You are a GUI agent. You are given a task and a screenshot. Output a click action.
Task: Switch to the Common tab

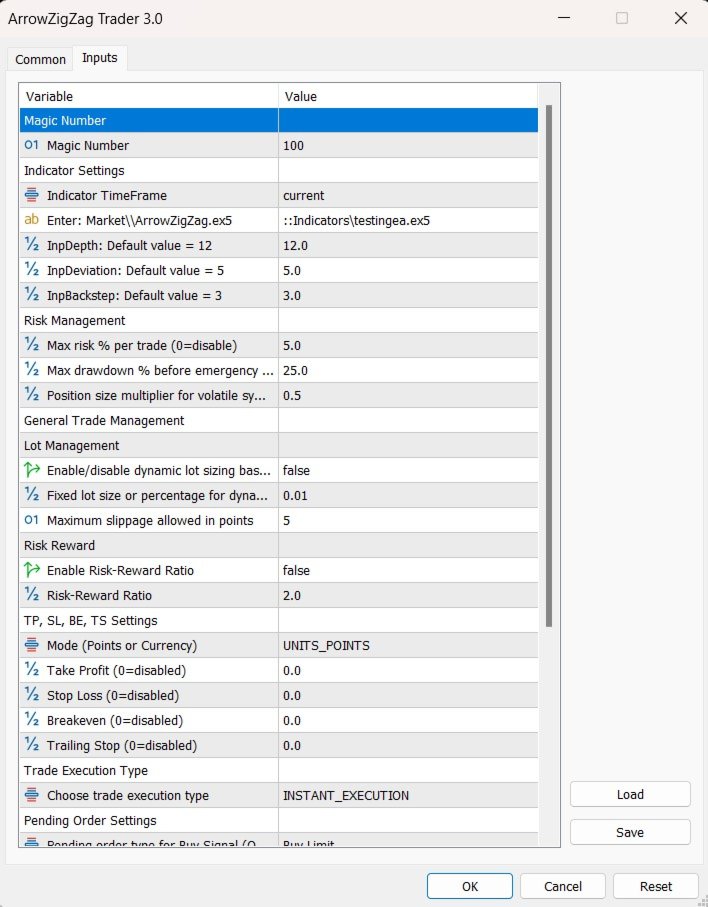coord(40,60)
